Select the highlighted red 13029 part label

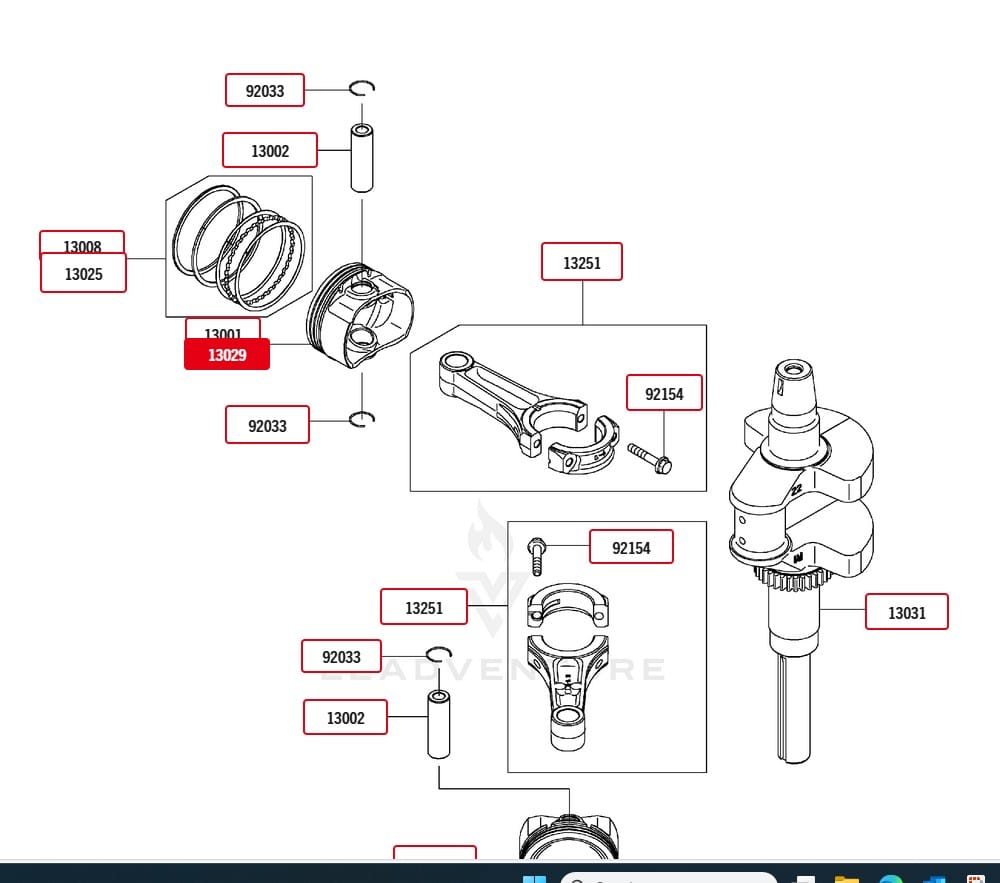227,354
